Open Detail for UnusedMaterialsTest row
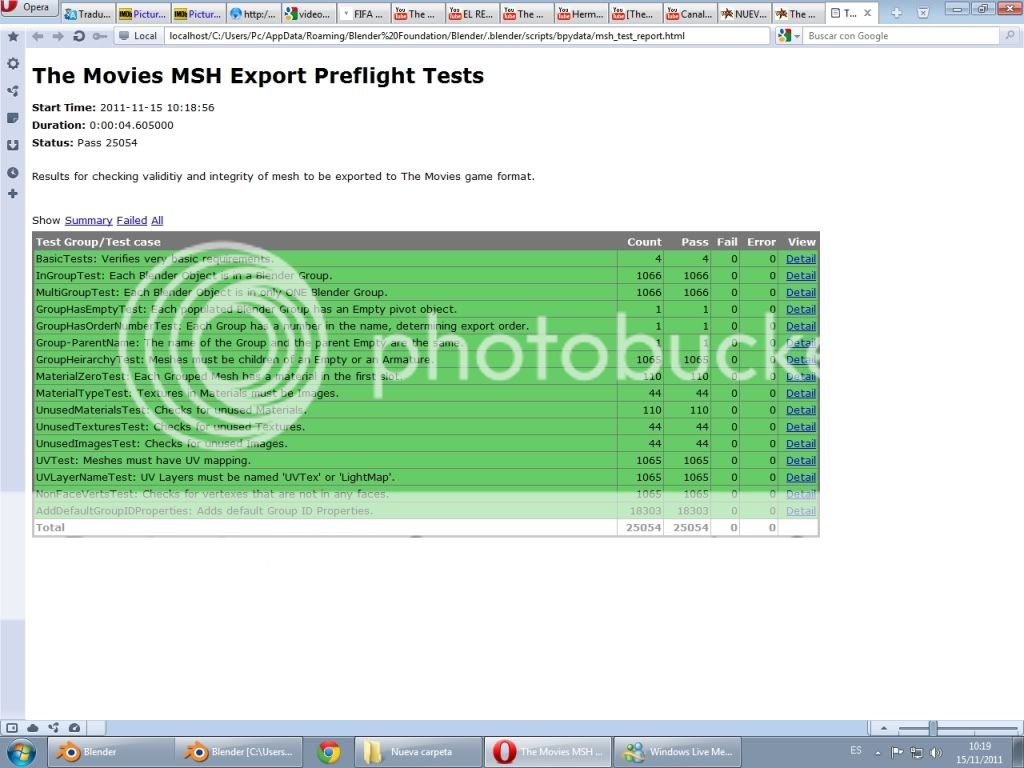 click(x=801, y=410)
